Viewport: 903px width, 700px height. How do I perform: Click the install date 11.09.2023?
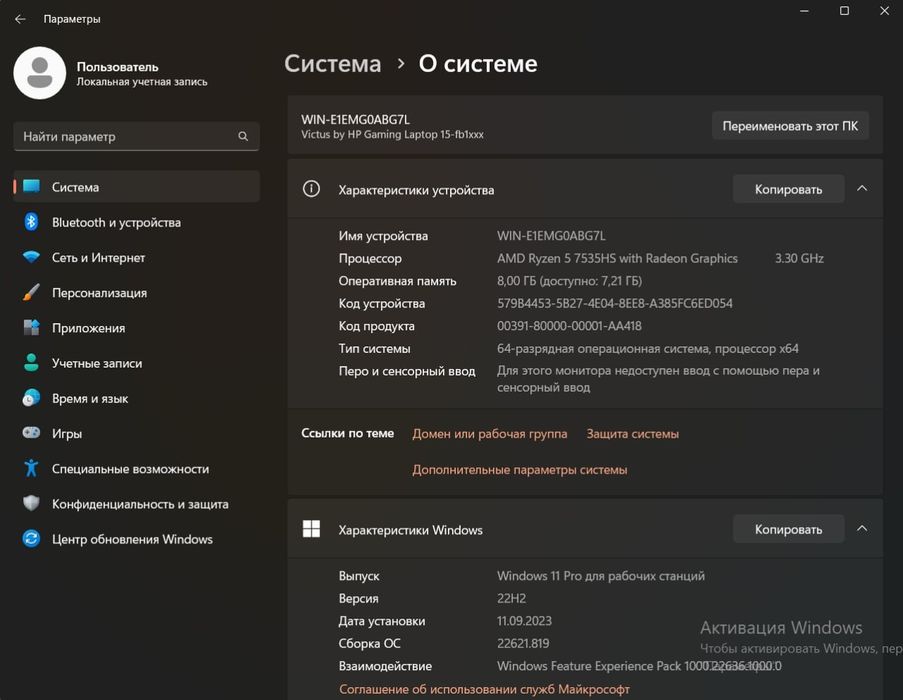[x=524, y=621]
